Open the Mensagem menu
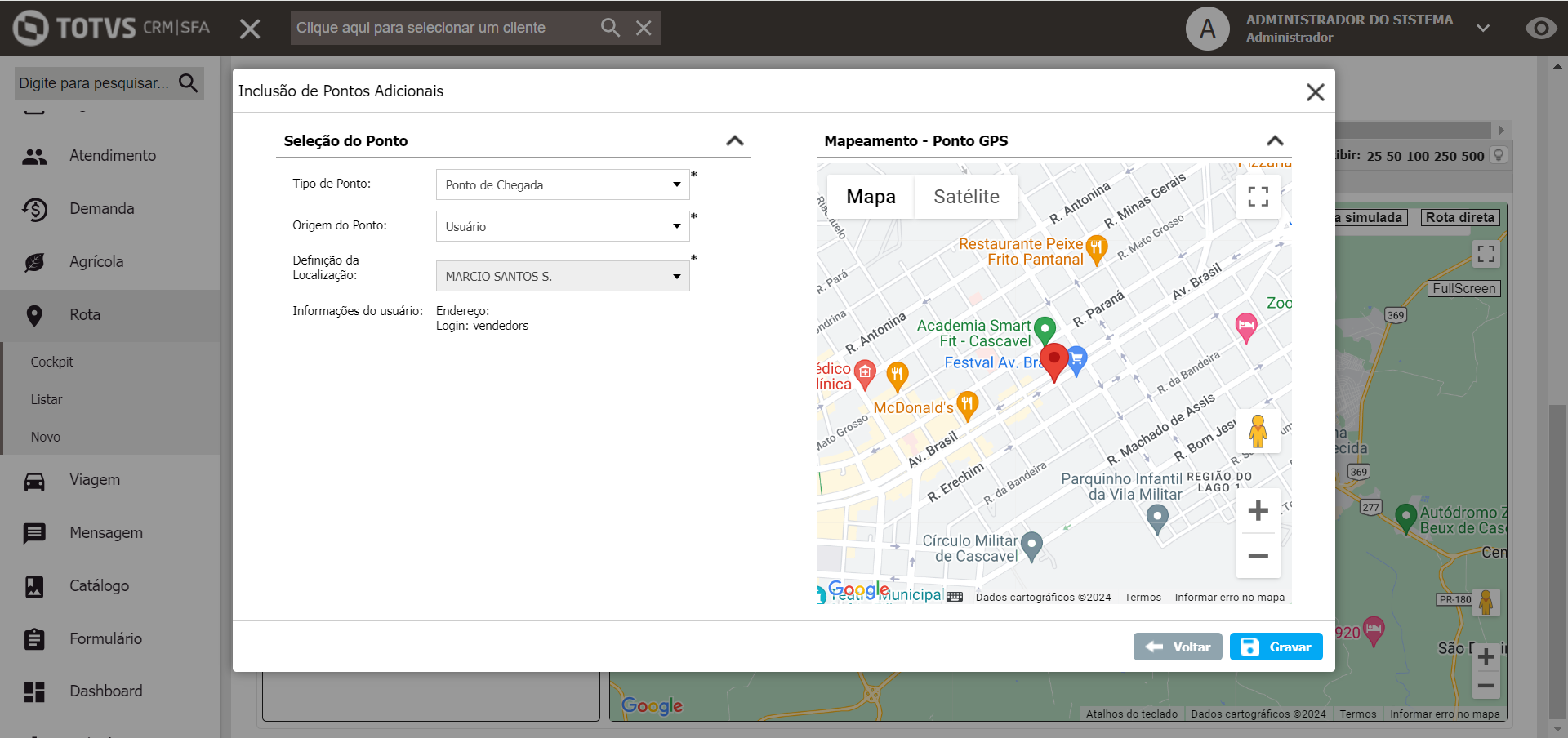1568x738 pixels. point(110,533)
